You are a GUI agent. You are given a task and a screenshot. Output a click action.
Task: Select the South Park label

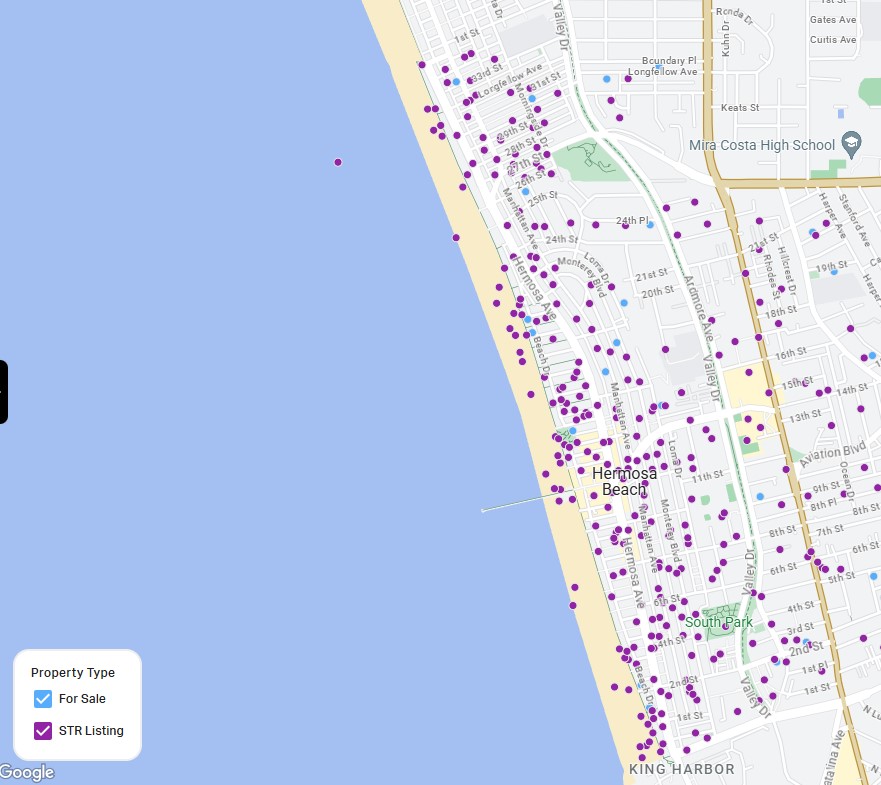719,622
